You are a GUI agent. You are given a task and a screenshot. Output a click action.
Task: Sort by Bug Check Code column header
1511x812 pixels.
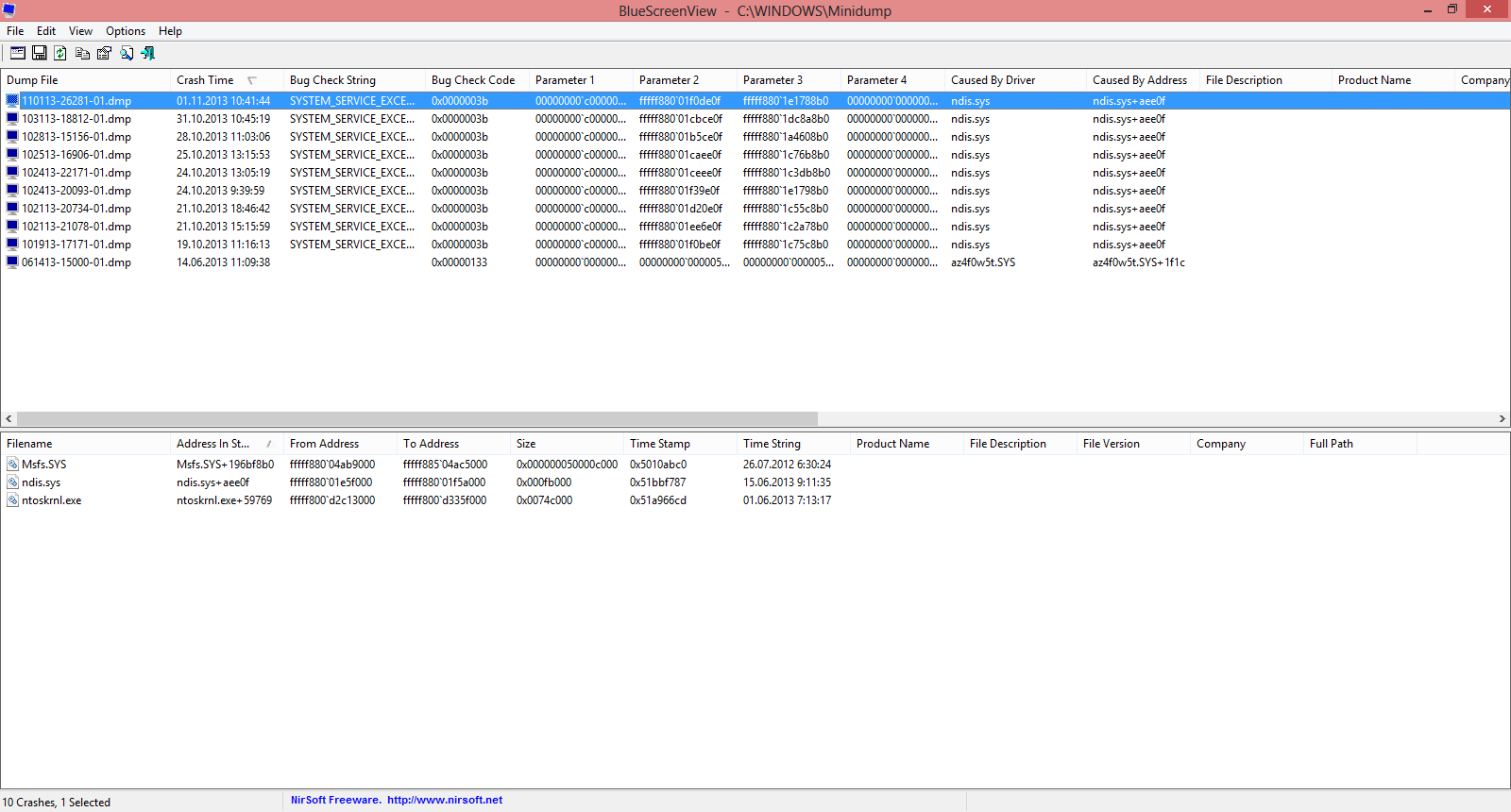coord(477,80)
